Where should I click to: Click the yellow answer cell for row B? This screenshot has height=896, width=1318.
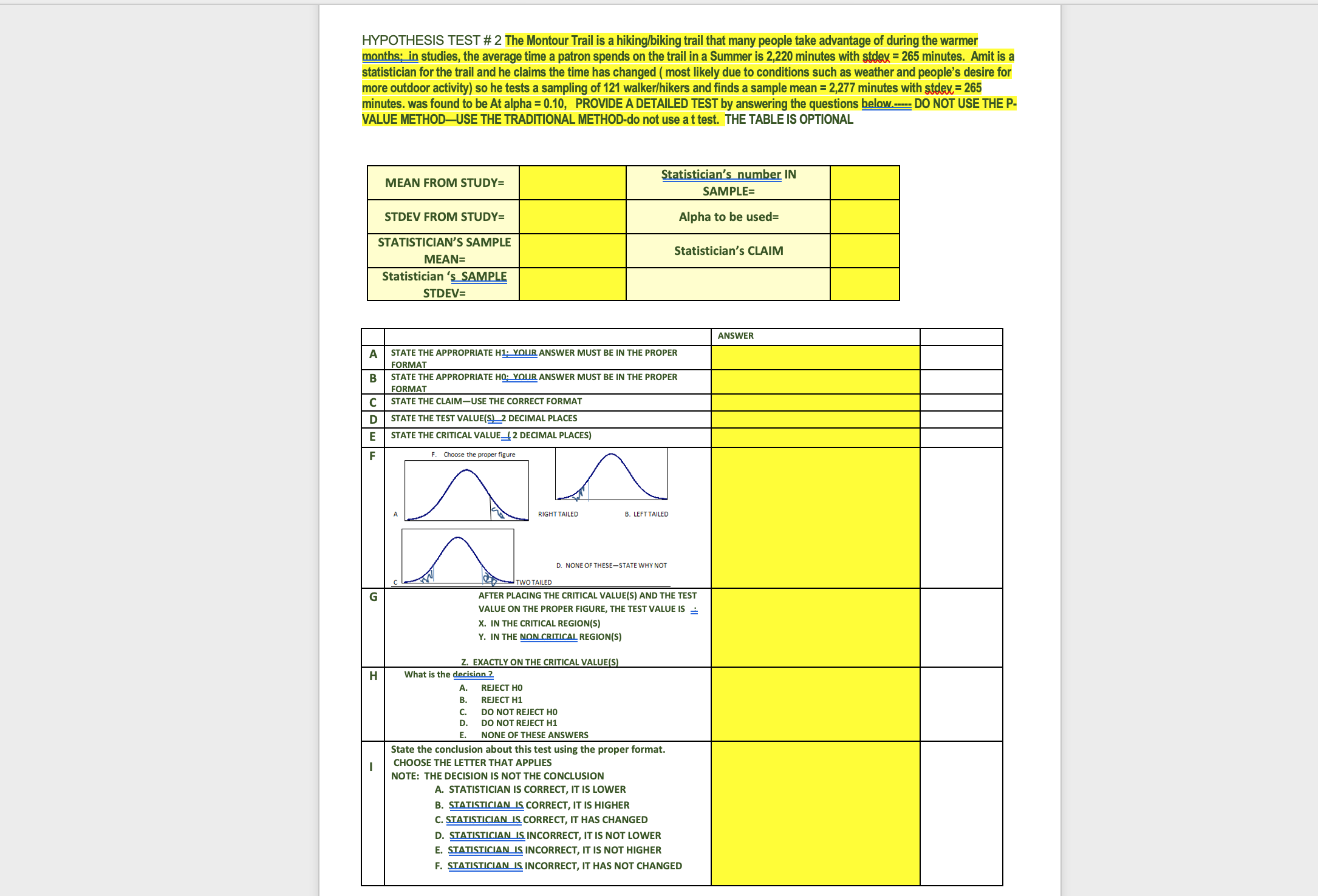(815, 382)
